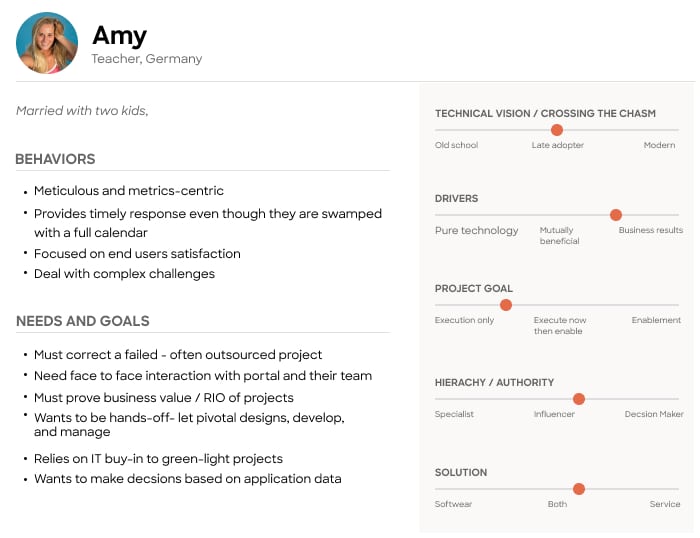Click the Decsion Maker scale label
Viewport: 700px width, 538px height.
[x=654, y=414]
